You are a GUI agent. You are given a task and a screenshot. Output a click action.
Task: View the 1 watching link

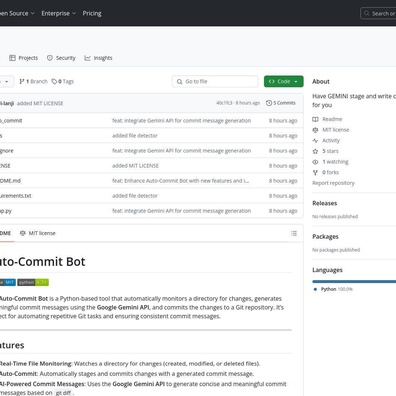(x=335, y=162)
